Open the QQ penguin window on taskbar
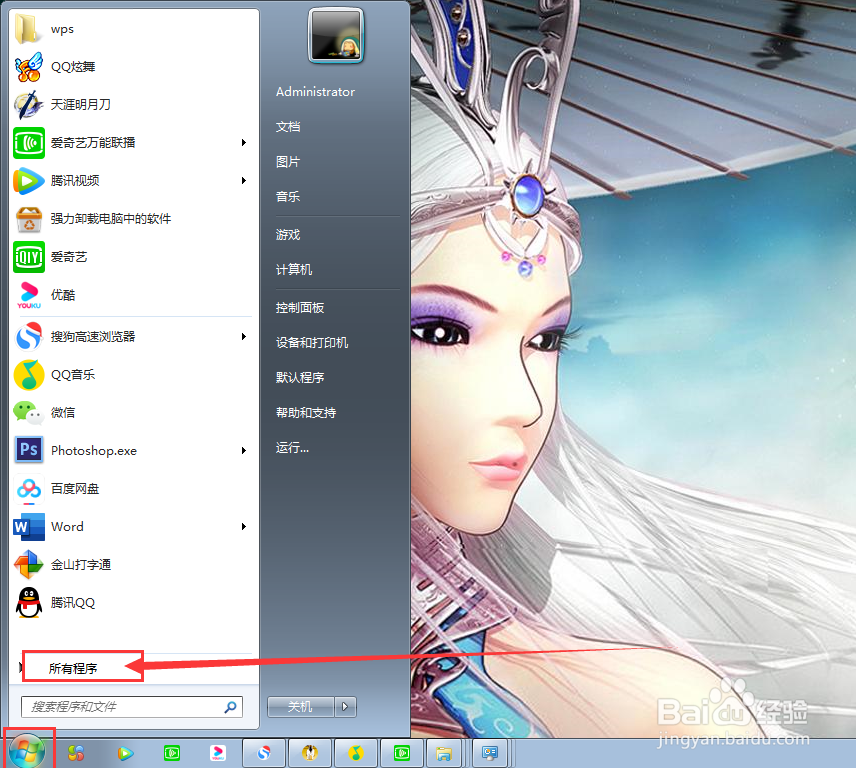Image resolution: width=856 pixels, height=768 pixels. tap(310, 753)
